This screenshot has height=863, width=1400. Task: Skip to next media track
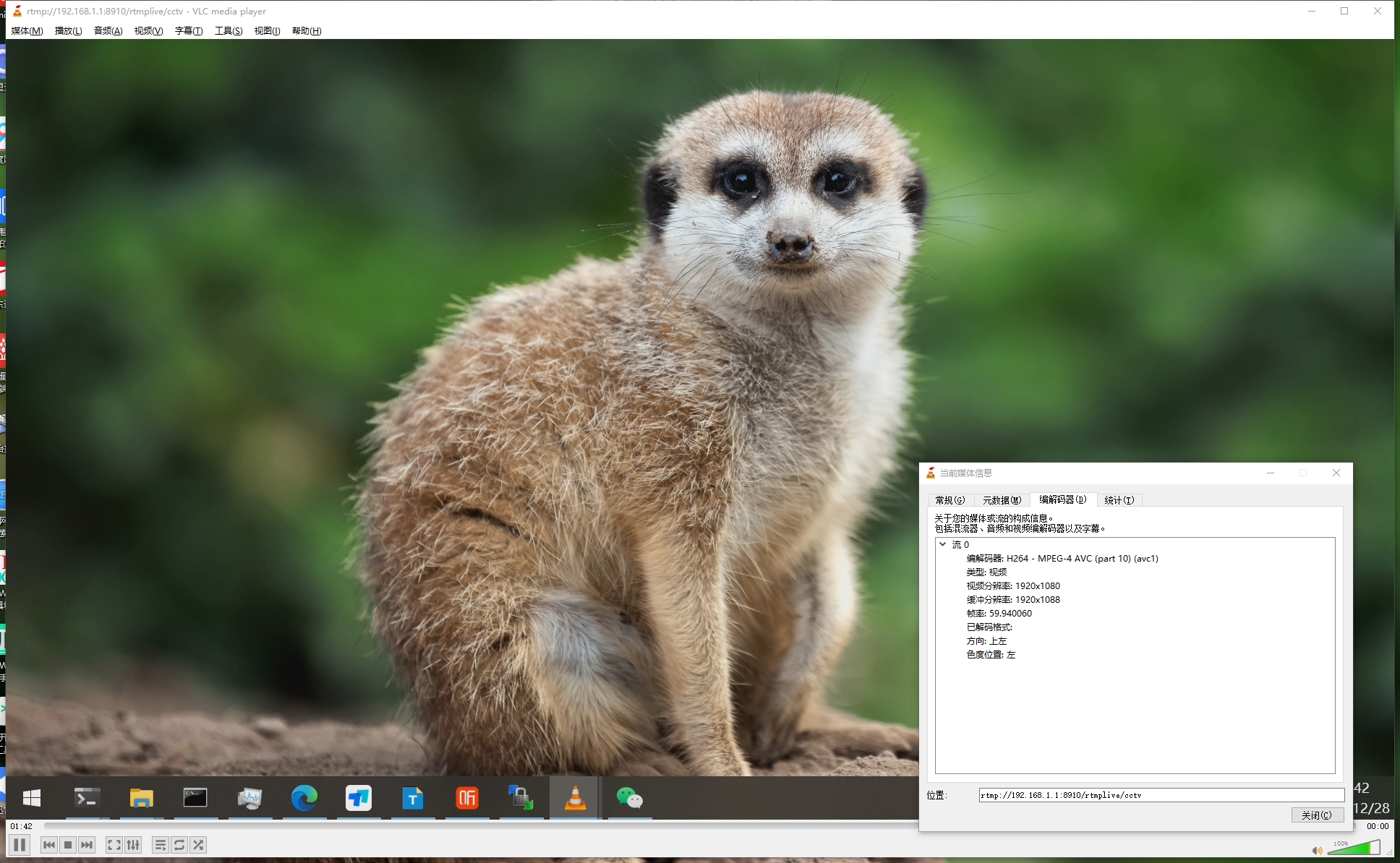click(87, 845)
